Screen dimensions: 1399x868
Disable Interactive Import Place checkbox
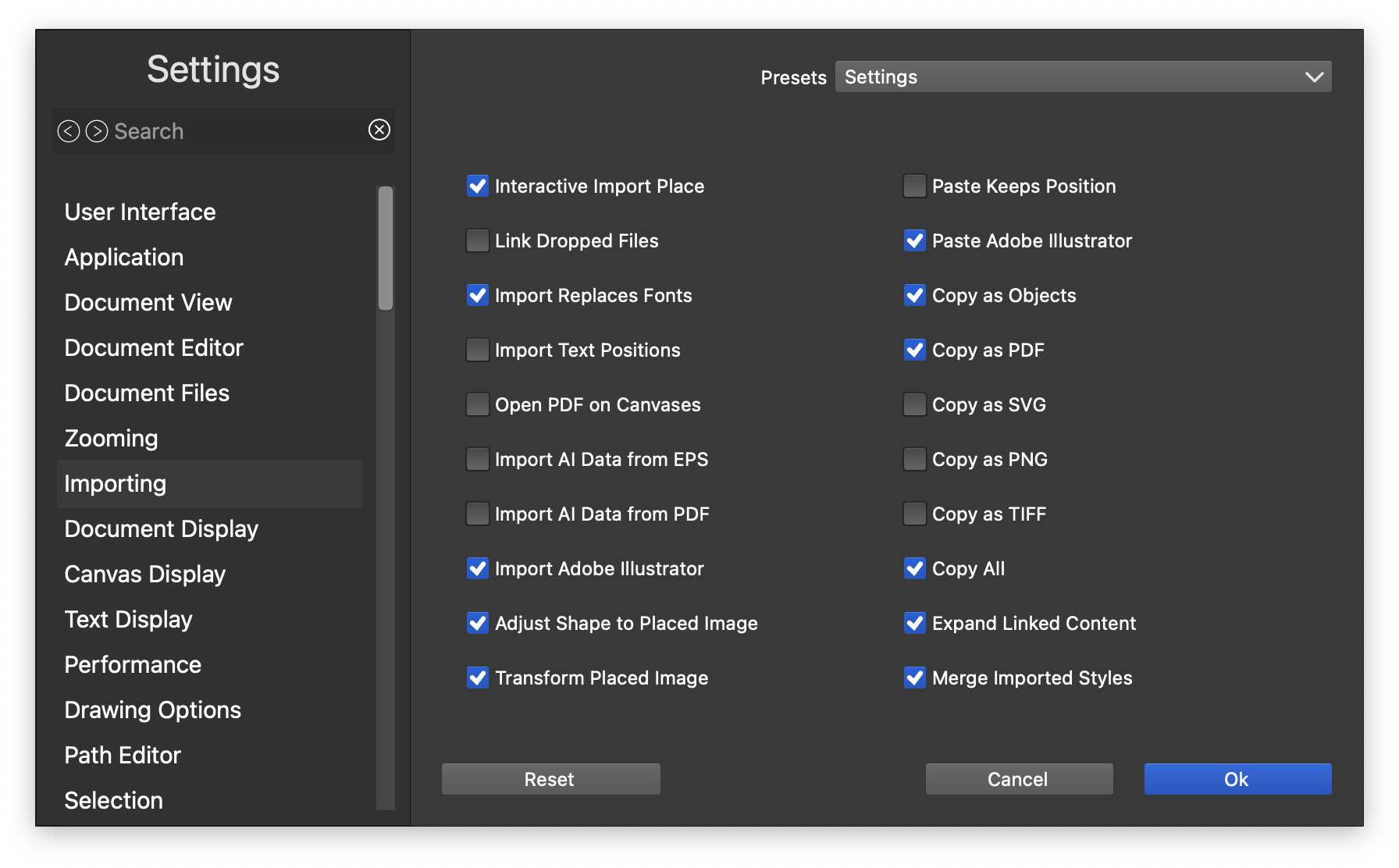[x=477, y=186]
